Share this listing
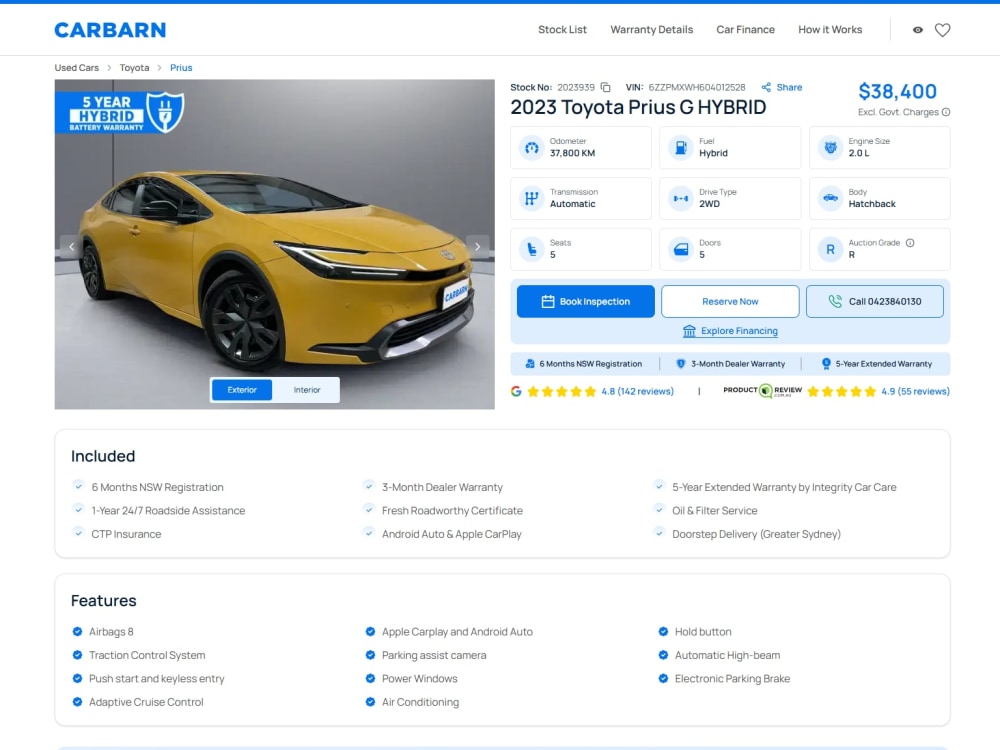The image size is (1000, 750). point(781,87)
